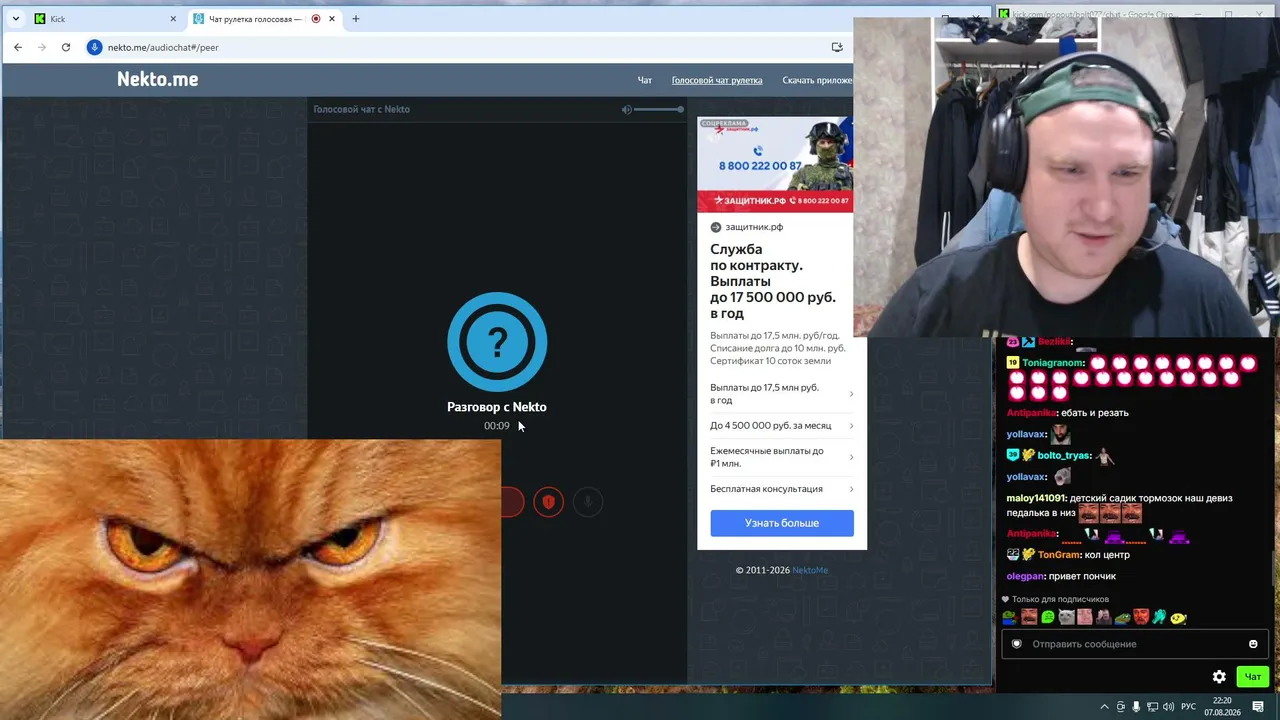The width and height of the screenshot is (1280, 720).
Task: Click the orange cat image overlay
Action: [250, 580]
